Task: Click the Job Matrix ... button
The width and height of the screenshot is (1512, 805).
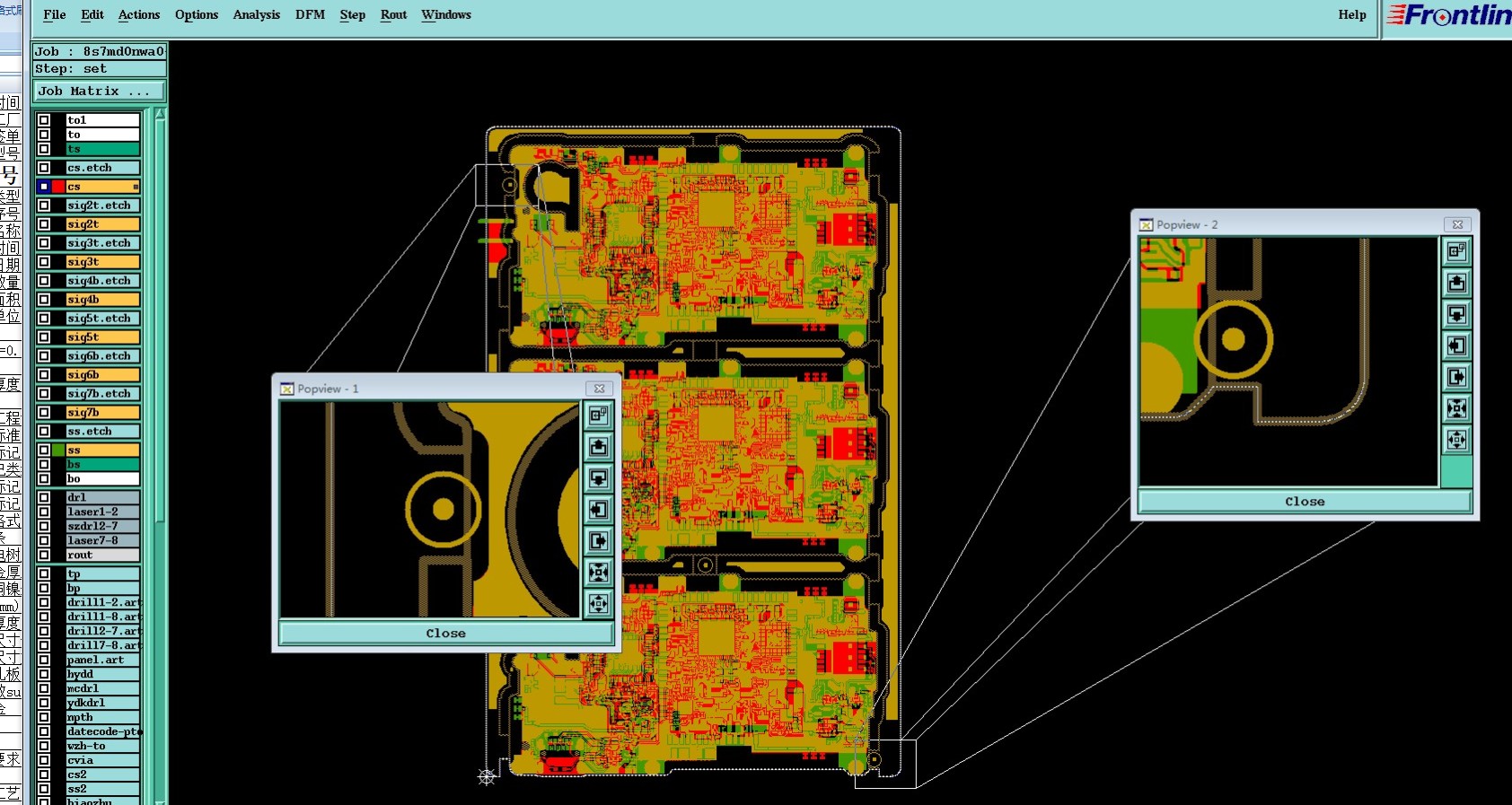Action: coord(100,91)
